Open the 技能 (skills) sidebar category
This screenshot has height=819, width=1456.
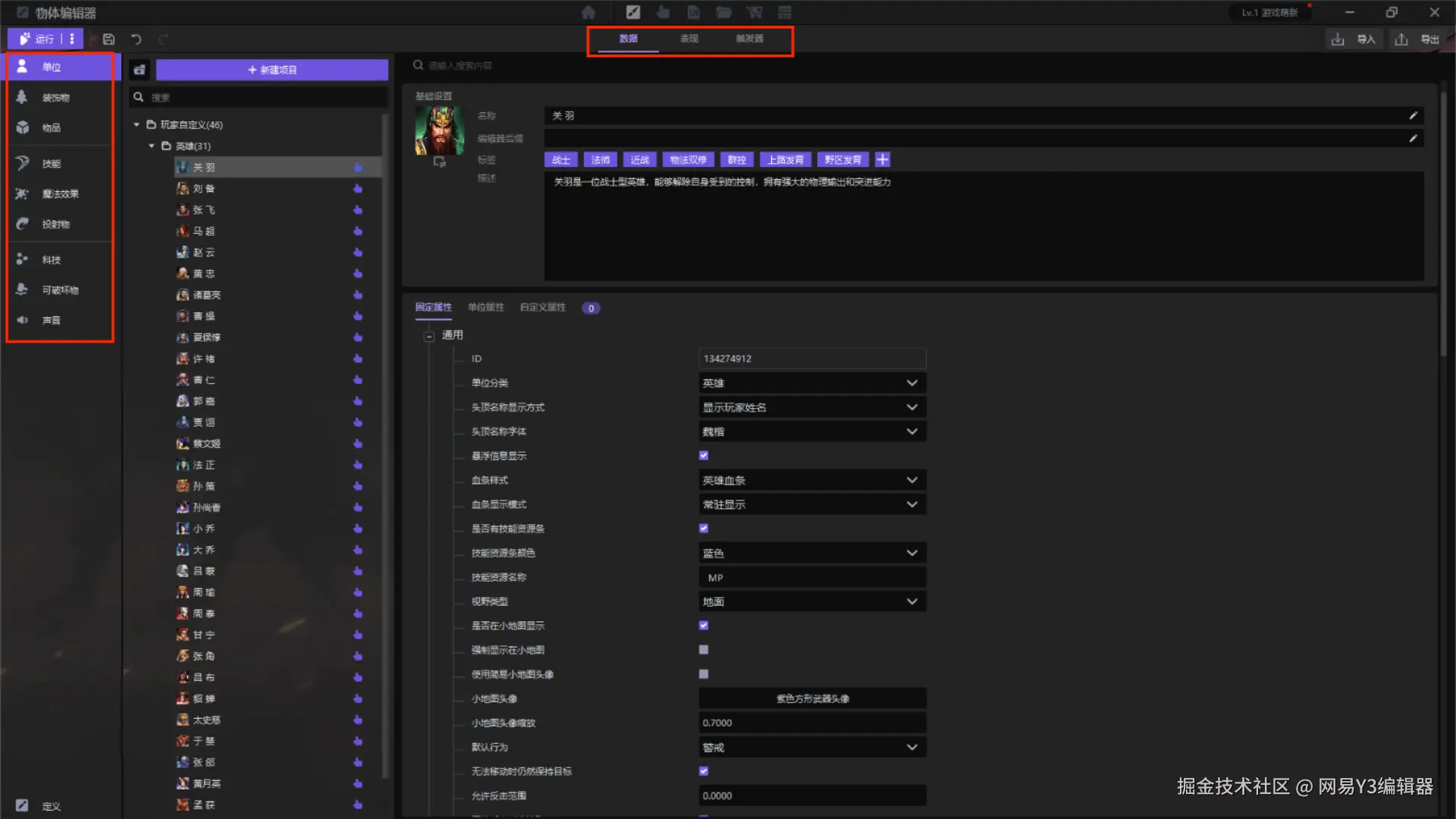(x=51, y=164)
